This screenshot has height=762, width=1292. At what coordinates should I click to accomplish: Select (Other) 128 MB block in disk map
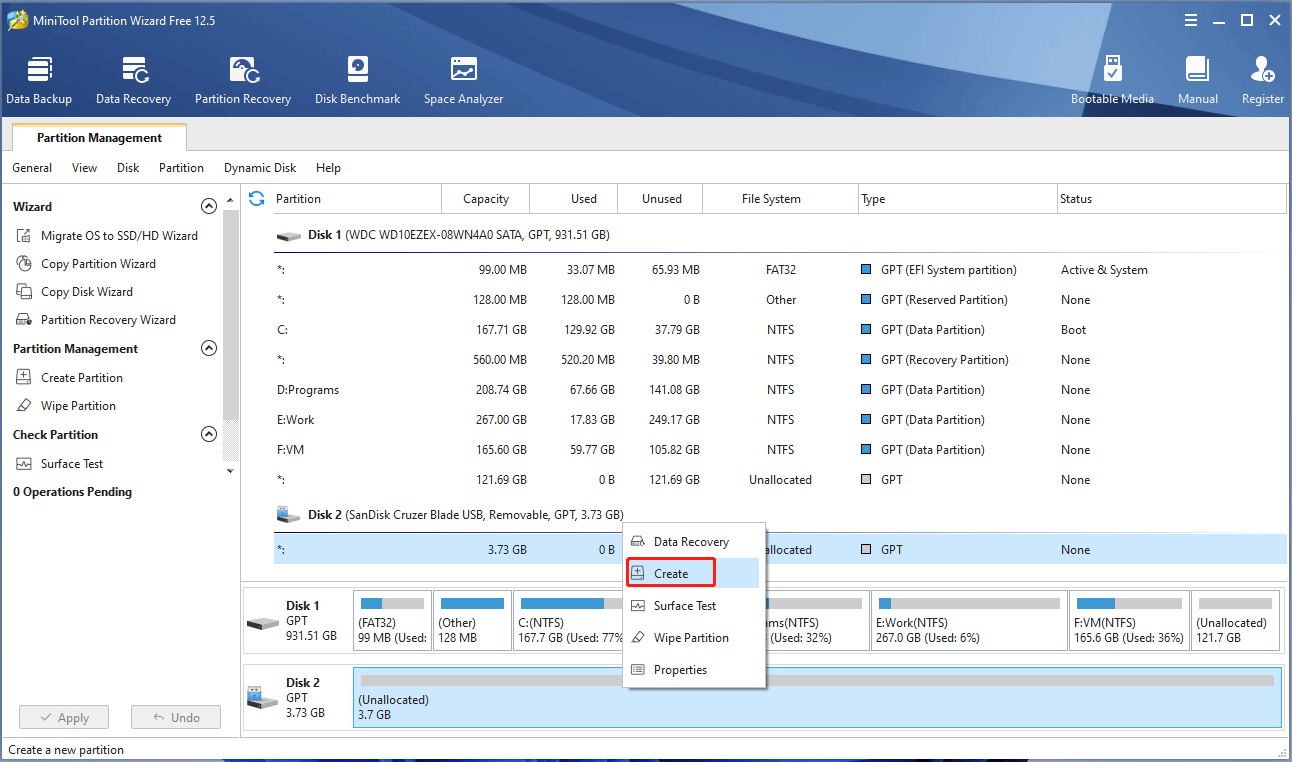tap(472, 621)
